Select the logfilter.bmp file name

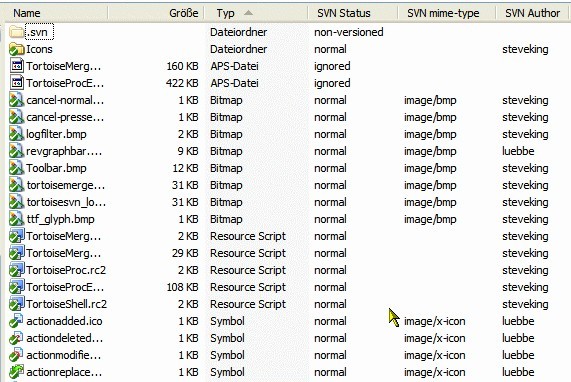(56, 134)
